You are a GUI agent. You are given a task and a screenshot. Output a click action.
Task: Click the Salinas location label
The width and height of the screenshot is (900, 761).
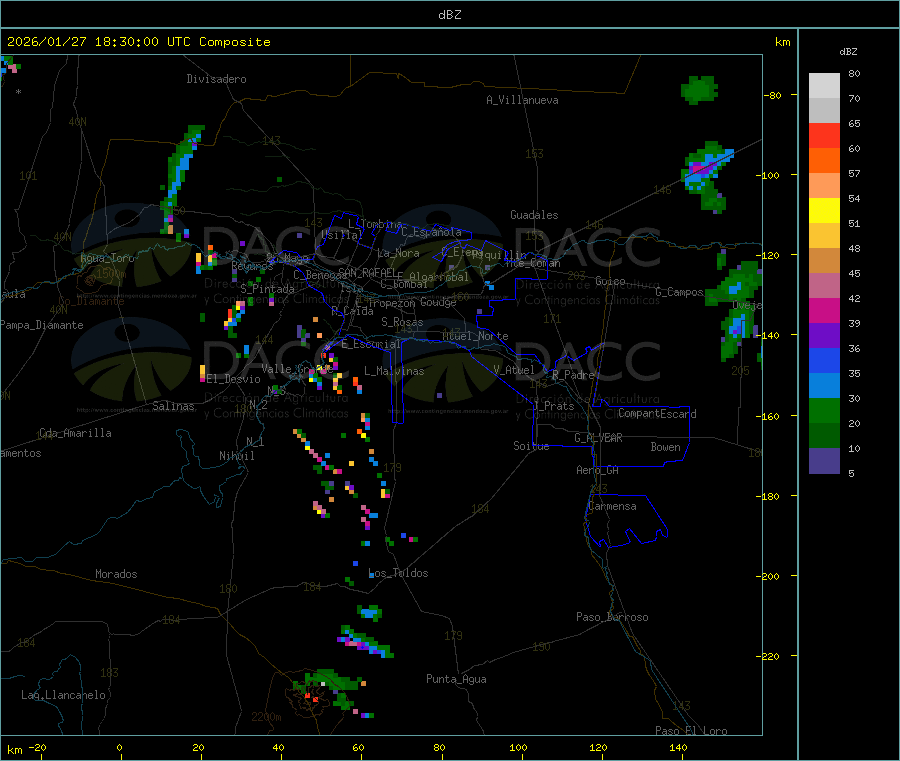point(173,406)
